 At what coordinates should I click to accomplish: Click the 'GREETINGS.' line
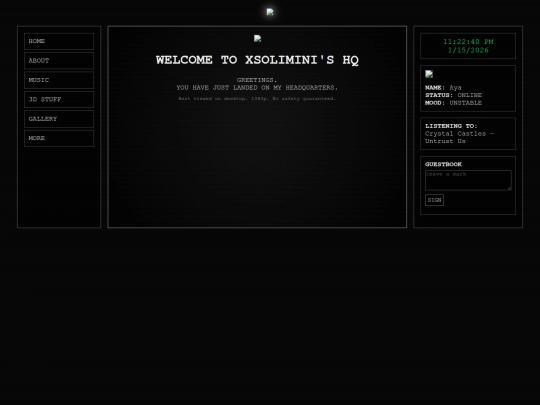(257, 80)
